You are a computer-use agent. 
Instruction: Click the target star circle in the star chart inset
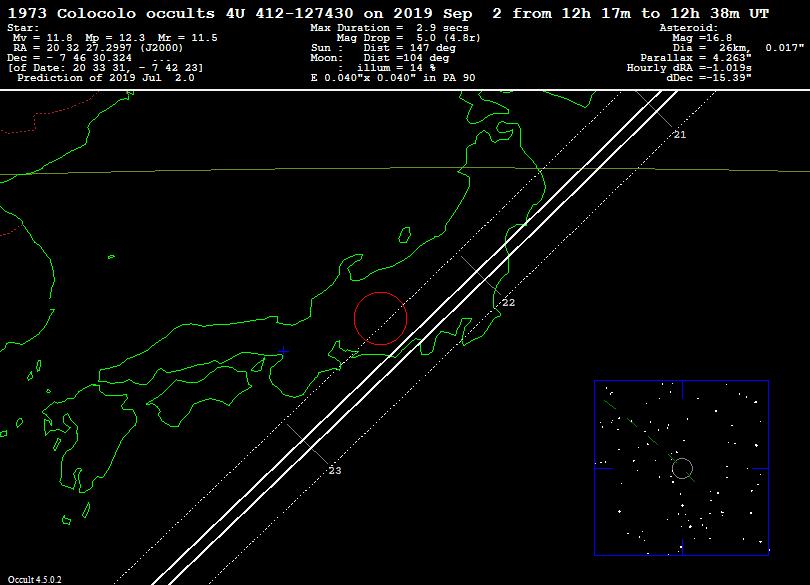click(x=682, y=468)
